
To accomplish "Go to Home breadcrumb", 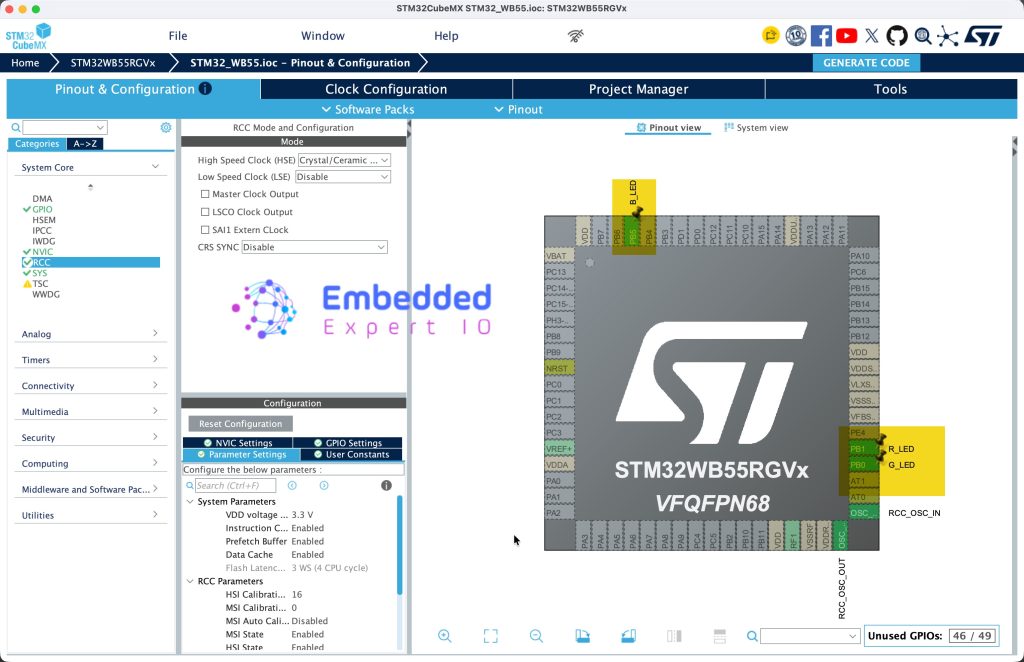I will pos(25,63).
